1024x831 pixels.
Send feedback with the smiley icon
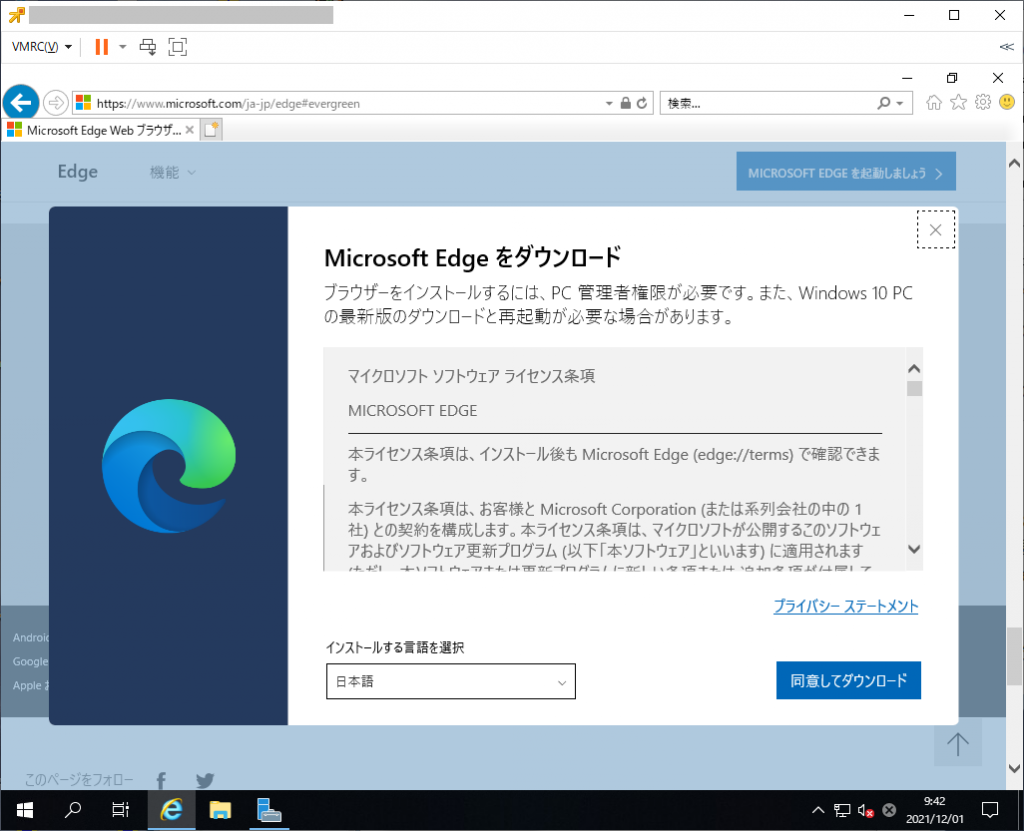[x=1007, y=103]
